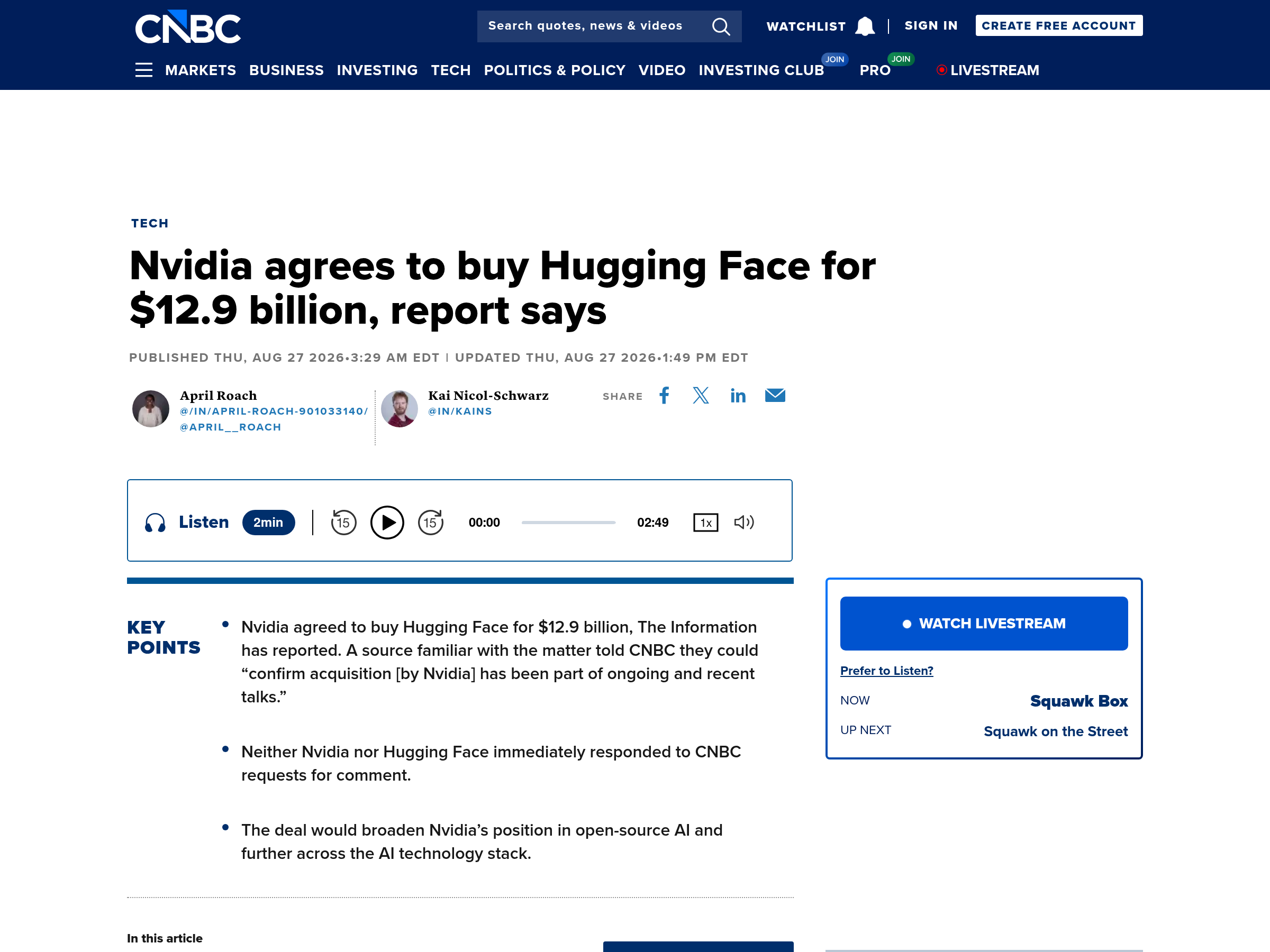This screenshot has width=1270, height=952.
Task: Click the Investing Club JOIN badge
Action: pos(835,59)
